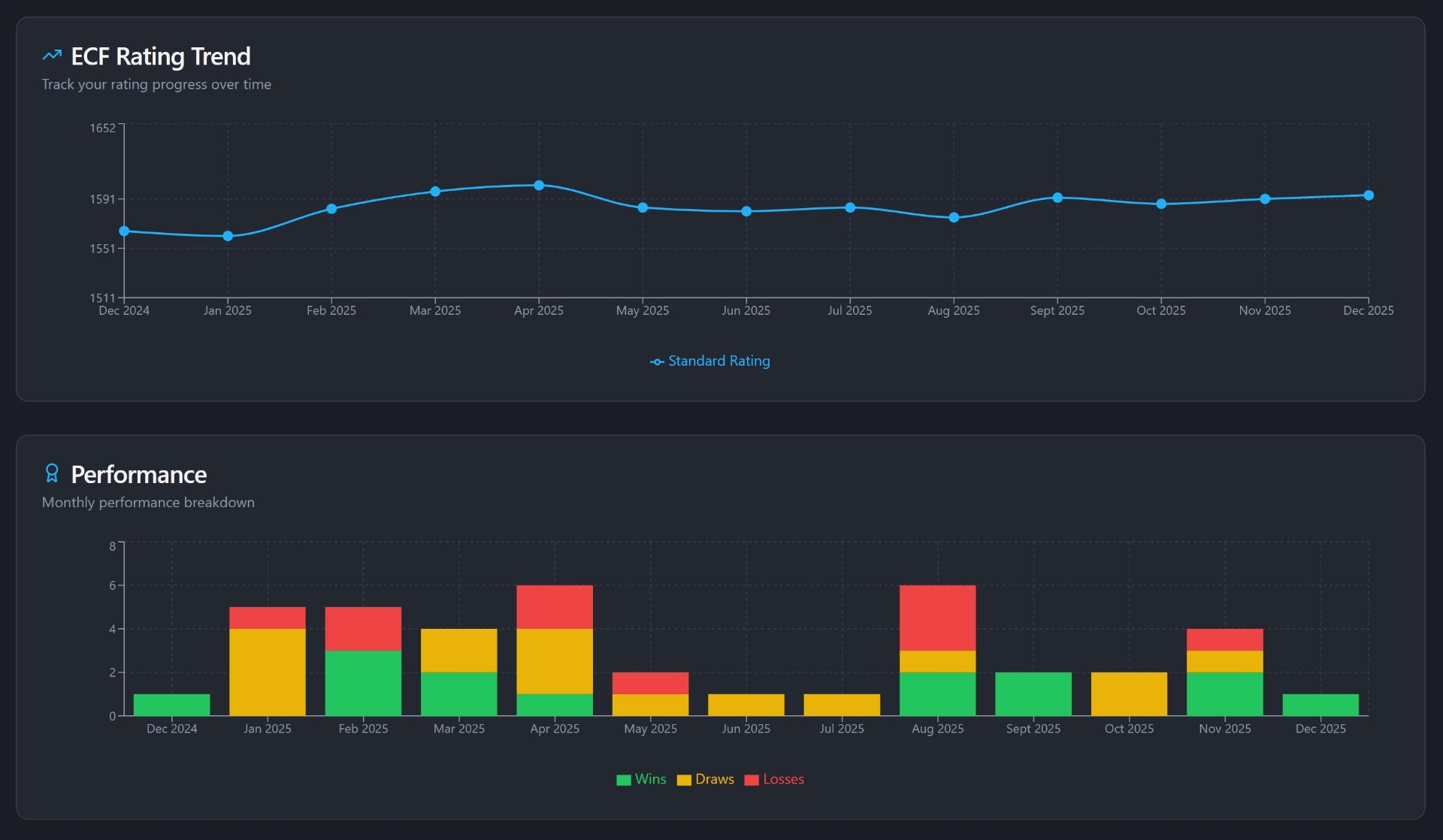The height and width of the screenshot is (840, 1443).
Task: Click the trend arrow icon beside ECF Rating Trend
Action: (52, 56)
